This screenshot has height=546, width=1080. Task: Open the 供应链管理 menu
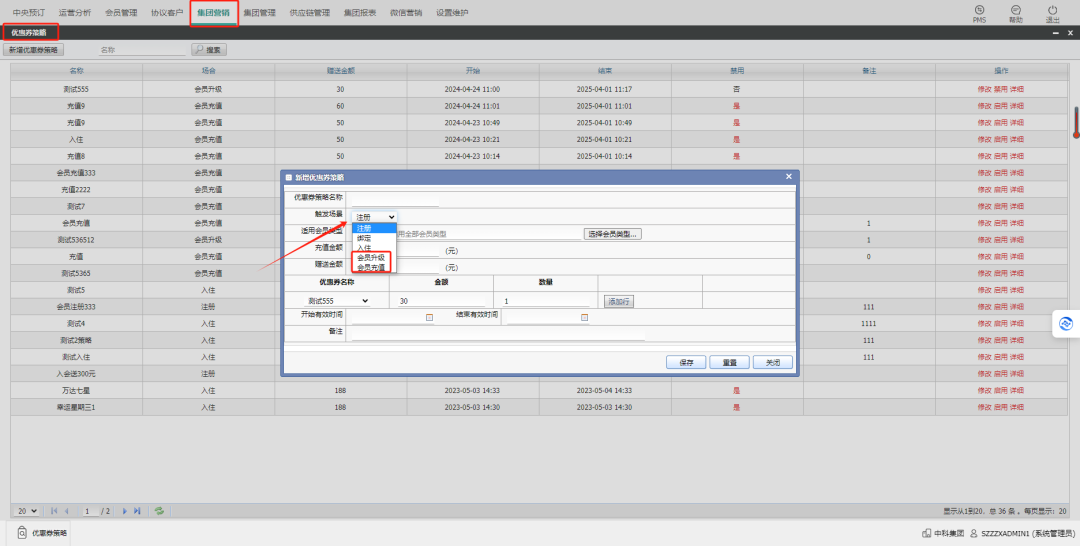pyautogui.click(x=310, y=12)
